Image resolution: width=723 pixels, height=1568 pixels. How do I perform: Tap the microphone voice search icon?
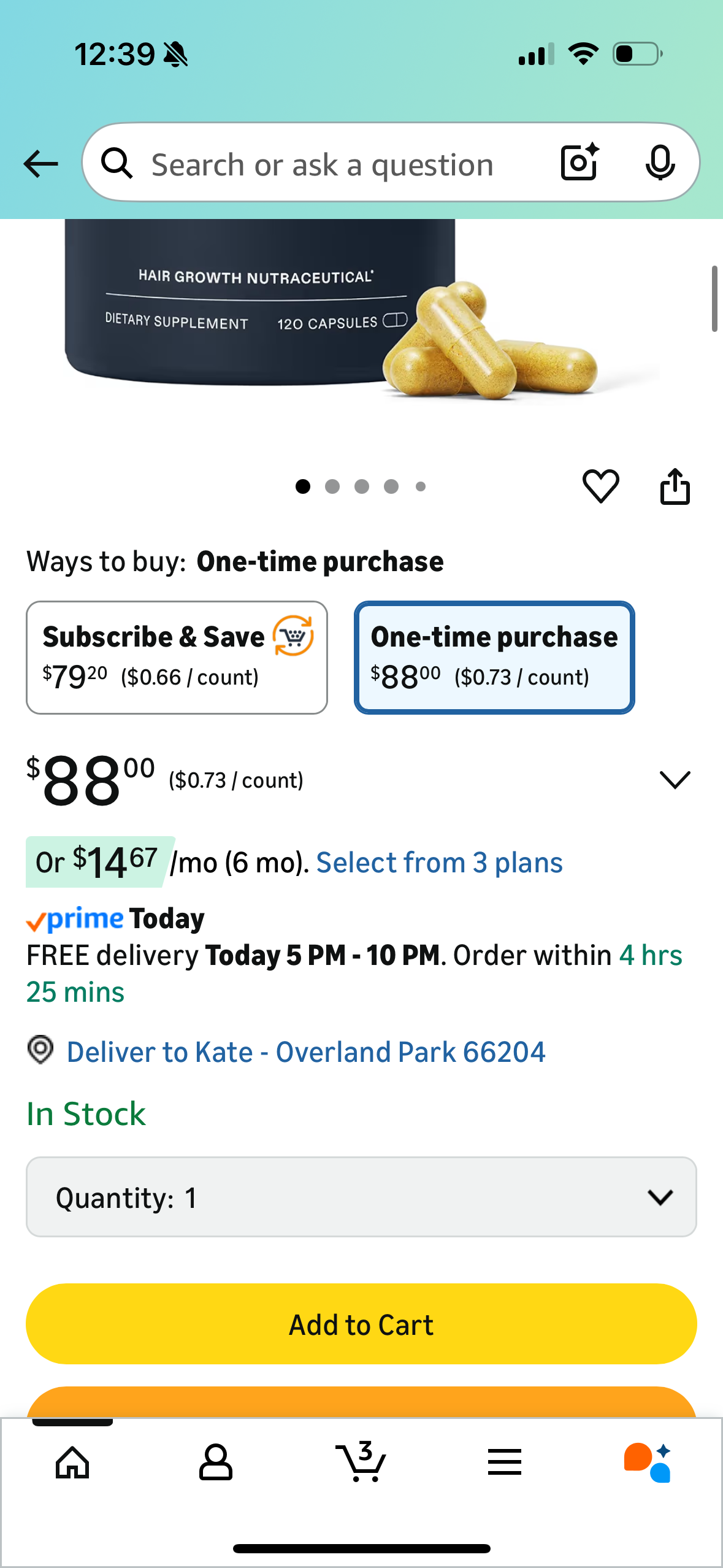[x=660, y=163]
